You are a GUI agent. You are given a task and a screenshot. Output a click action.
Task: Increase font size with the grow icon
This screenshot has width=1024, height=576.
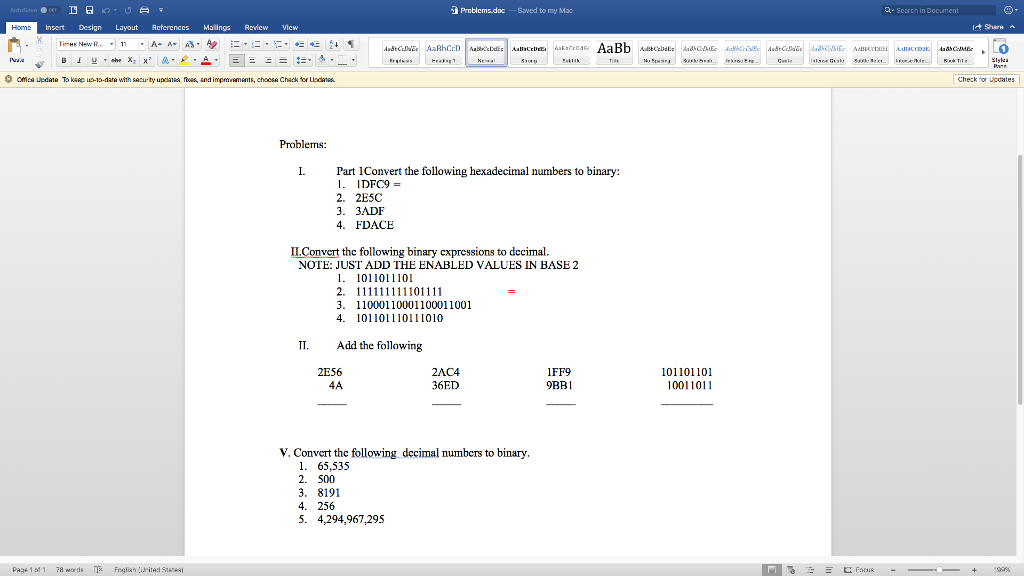[156, 44]
